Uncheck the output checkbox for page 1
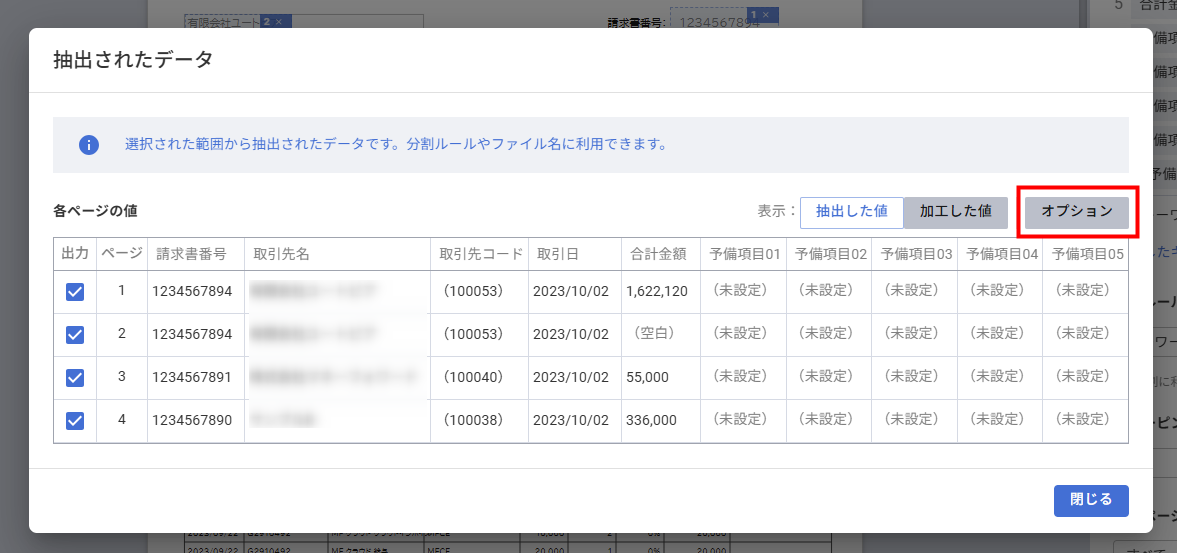1177x553 pixels. (x=75, y=292)
